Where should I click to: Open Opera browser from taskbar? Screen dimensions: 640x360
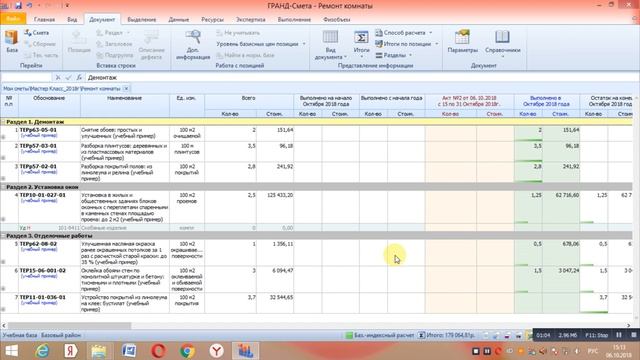click(158, 351)
